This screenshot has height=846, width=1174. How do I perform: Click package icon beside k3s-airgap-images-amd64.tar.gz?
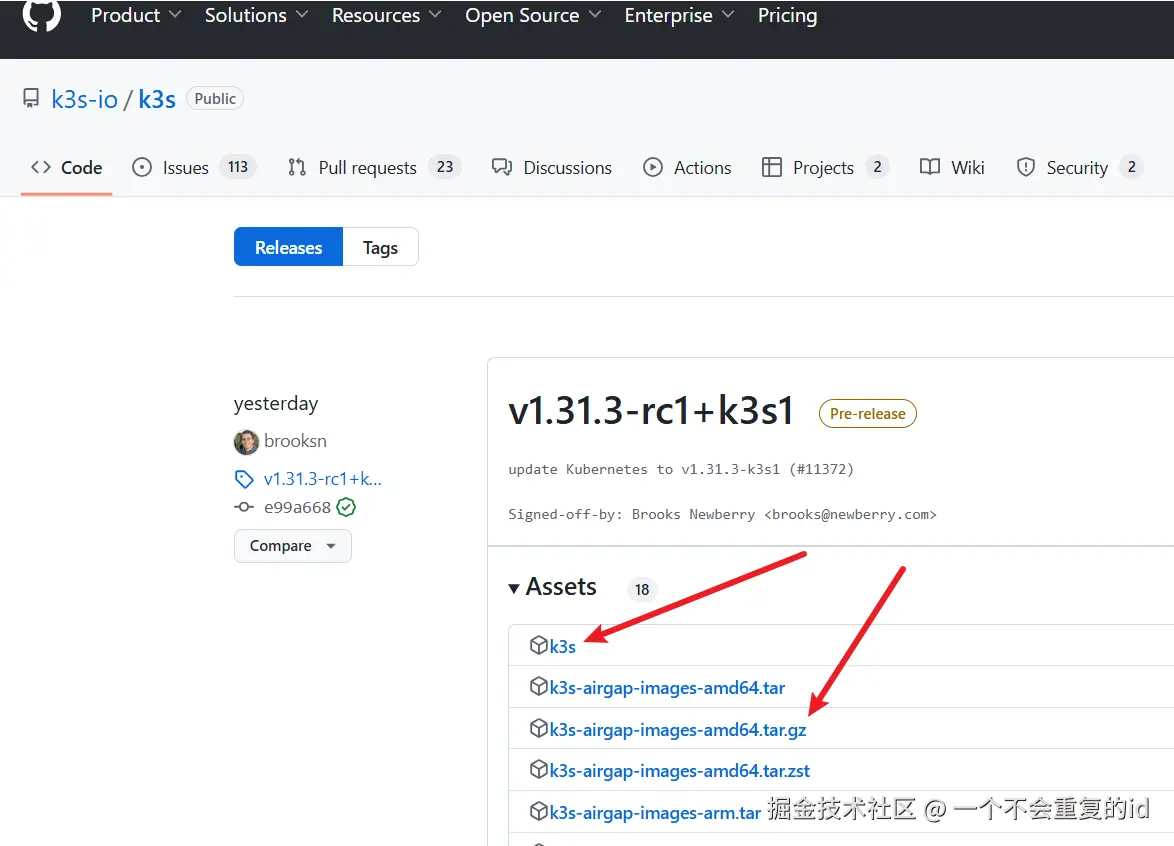click(539, 728)
